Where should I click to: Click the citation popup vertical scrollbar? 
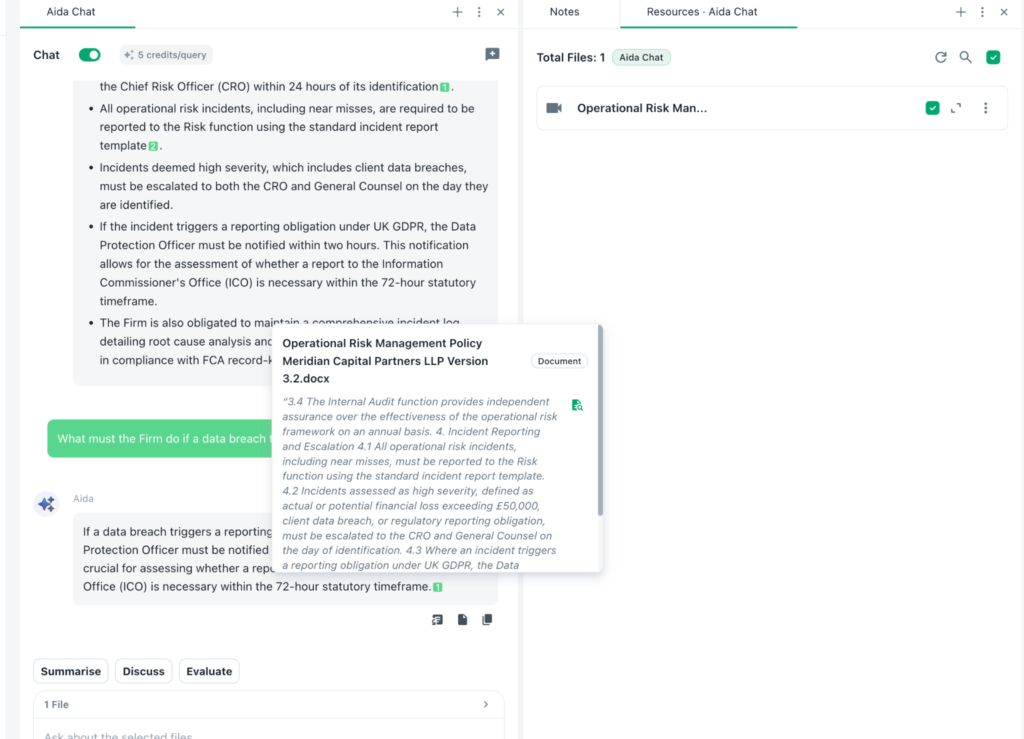click(600, 420)
